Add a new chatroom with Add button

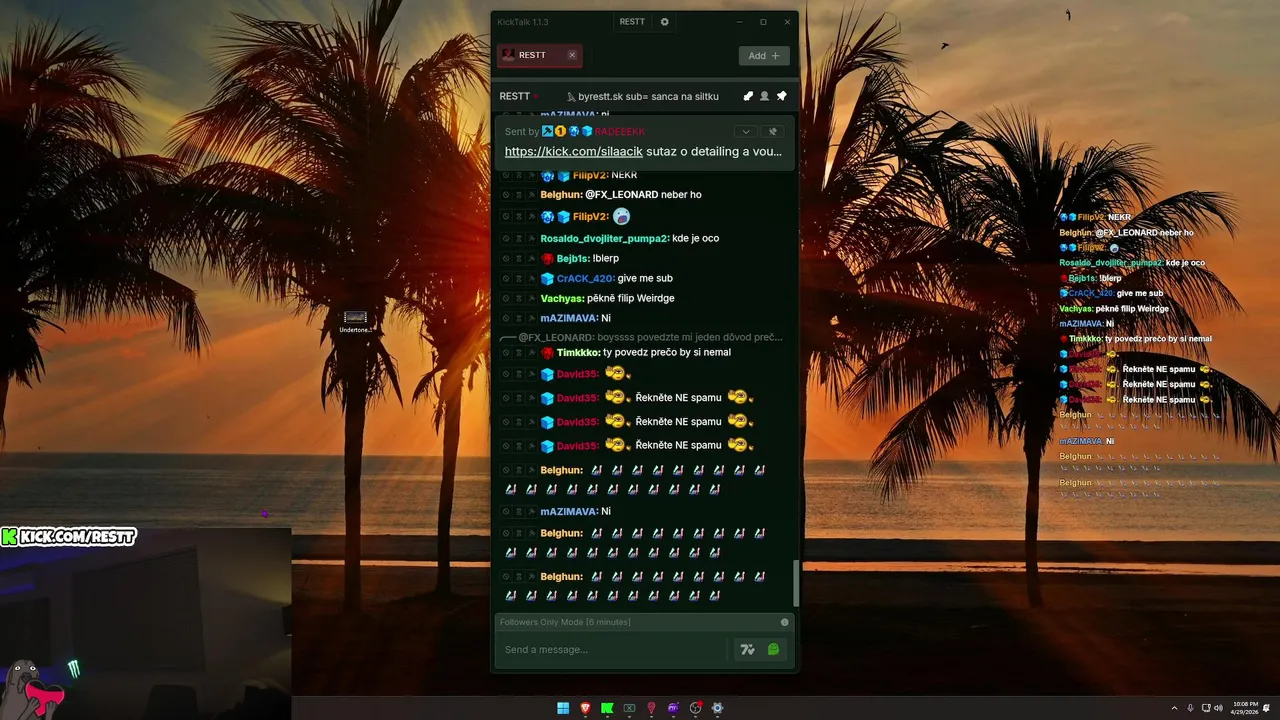click(x=764, y=56)
